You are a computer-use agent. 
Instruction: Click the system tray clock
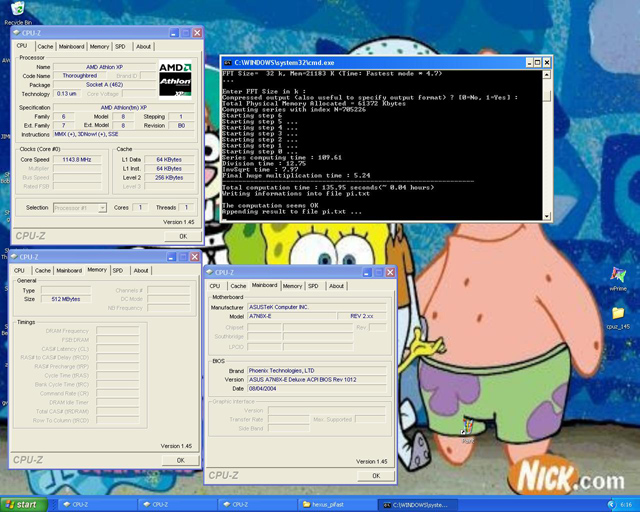[626, 505]
